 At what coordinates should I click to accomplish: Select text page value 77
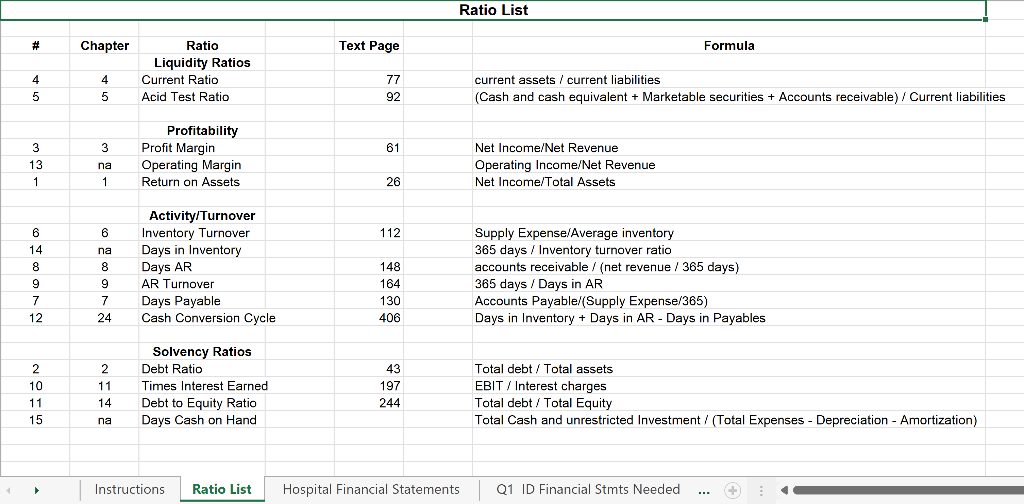[369, 80]
